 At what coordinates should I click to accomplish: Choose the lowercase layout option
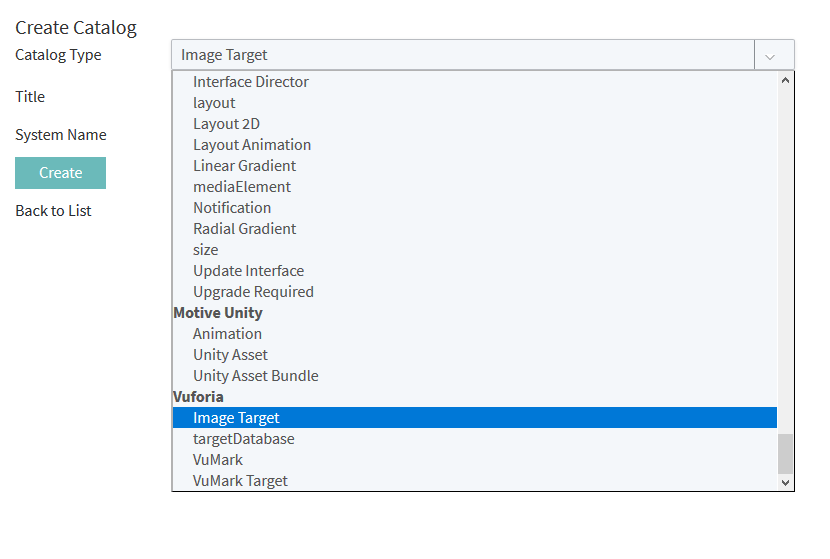214,103
